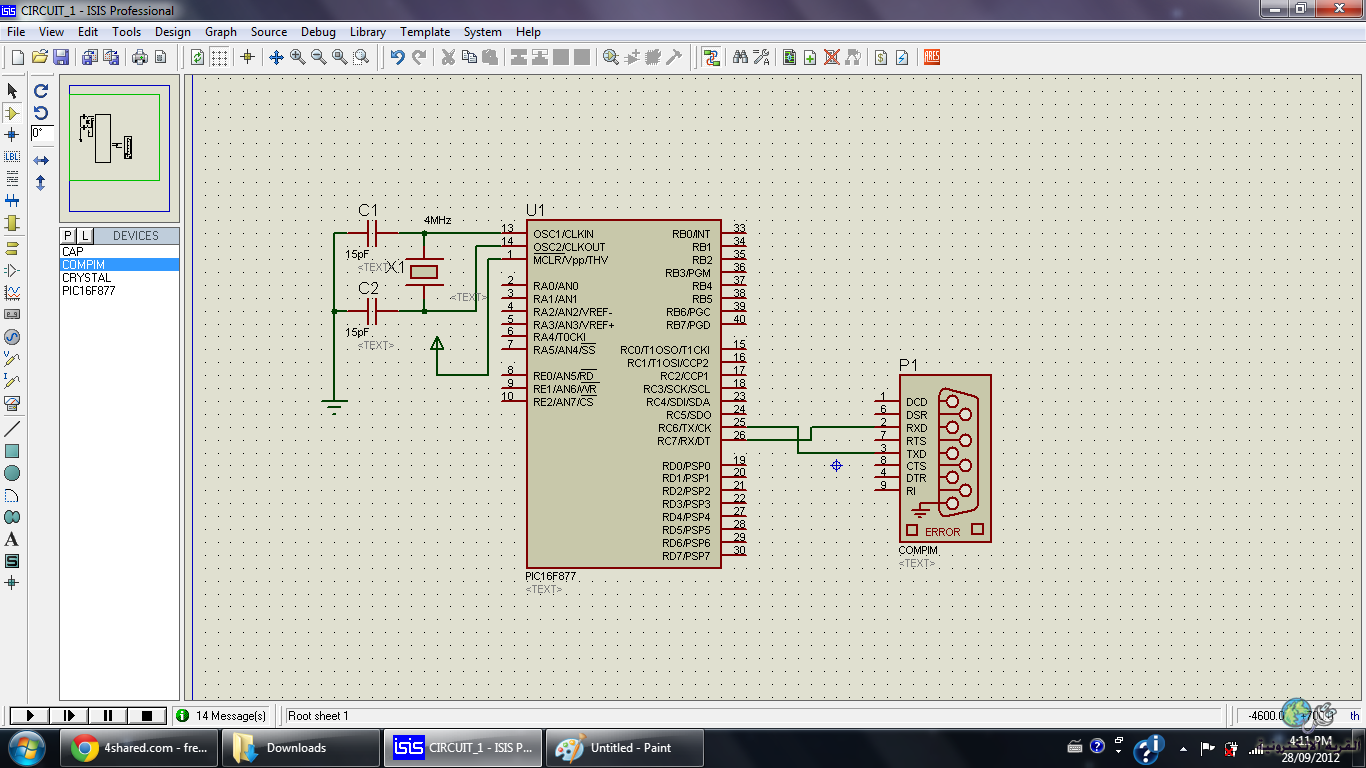This screenshot has height=768, width=1366.
Task: Select the Terminals mode tool
Action: point(12,248)
